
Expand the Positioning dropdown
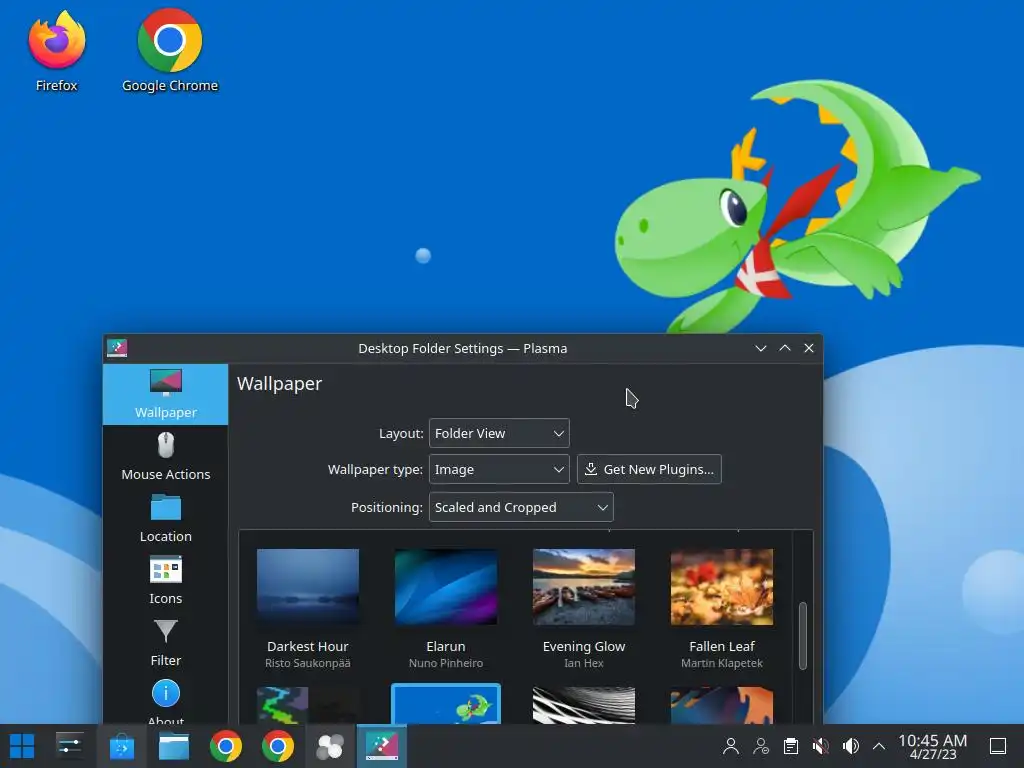tap(520, 507)
